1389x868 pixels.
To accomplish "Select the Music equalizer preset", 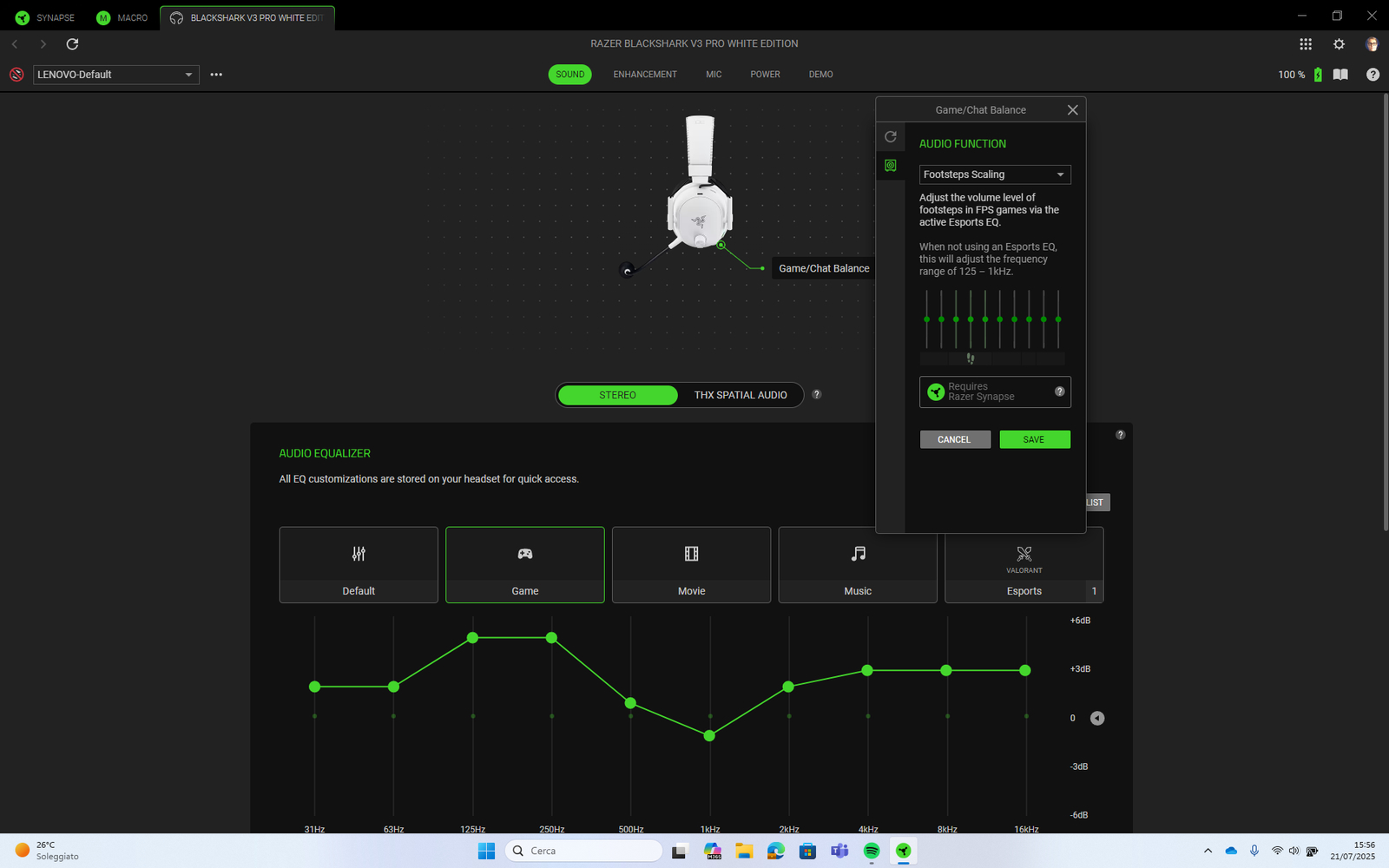I will click(x=858, y=564).
